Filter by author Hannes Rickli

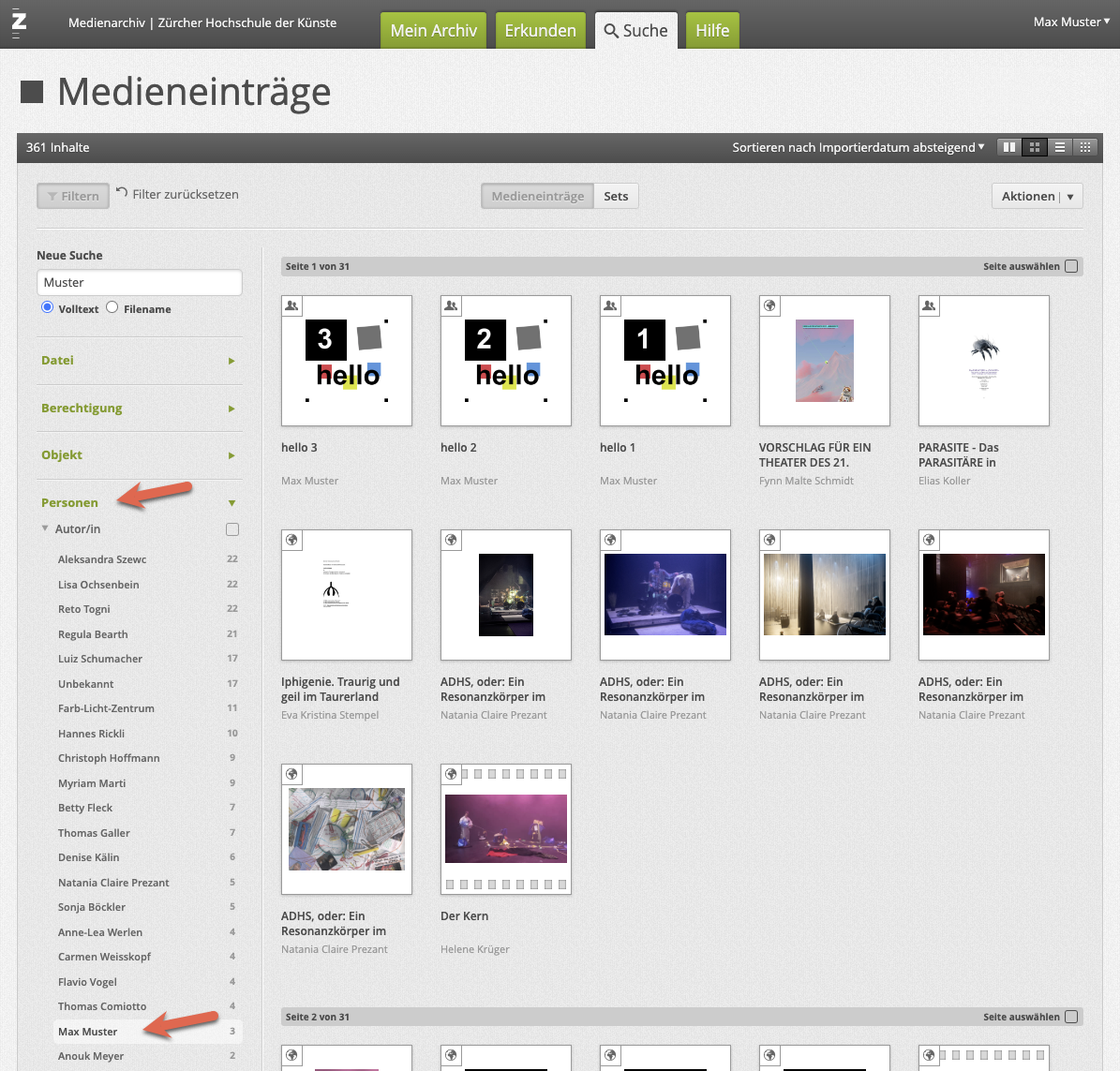(x=148, y=734)
